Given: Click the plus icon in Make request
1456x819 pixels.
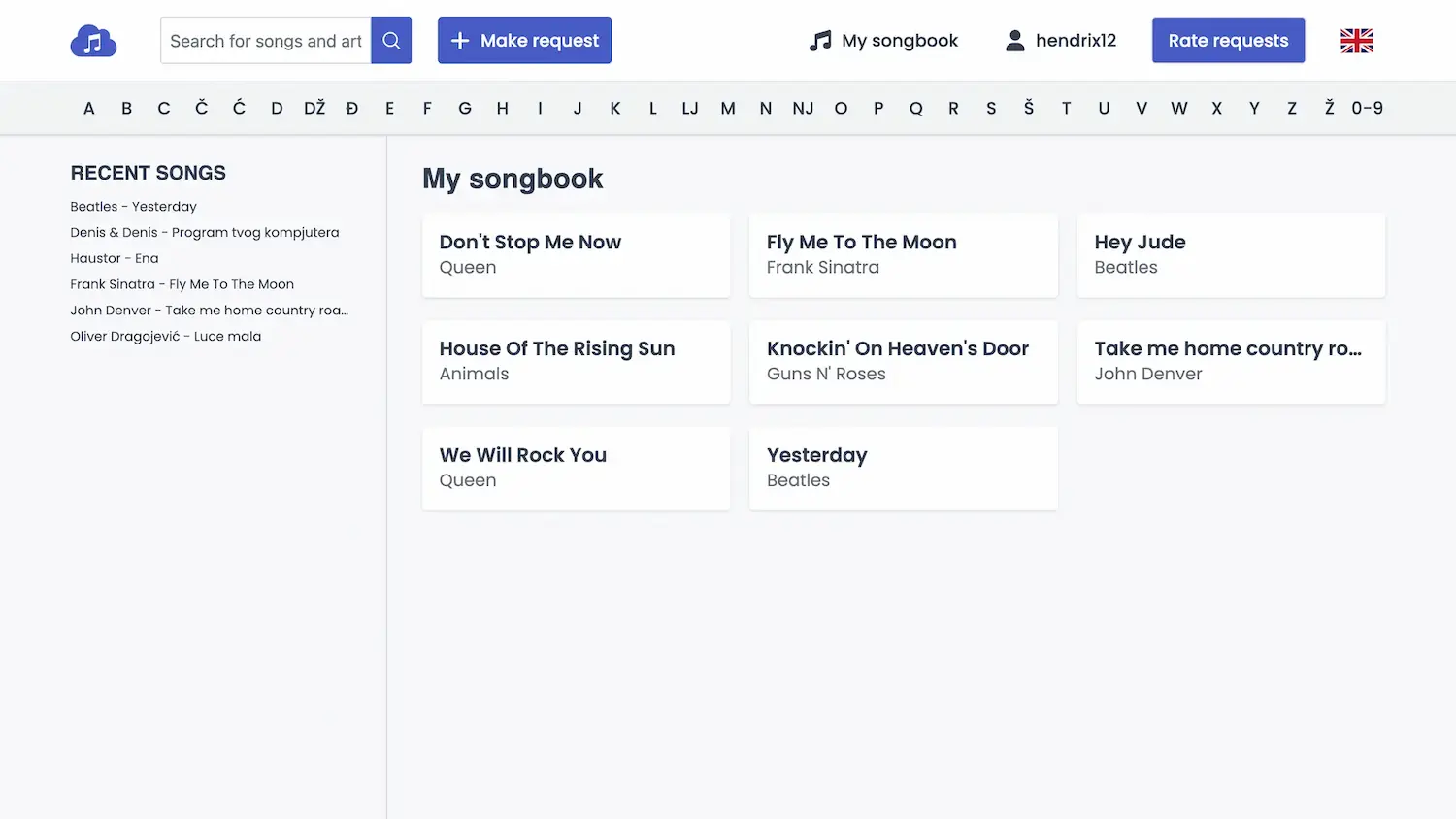Looking at the screenshot, I should tap(460, 41).
